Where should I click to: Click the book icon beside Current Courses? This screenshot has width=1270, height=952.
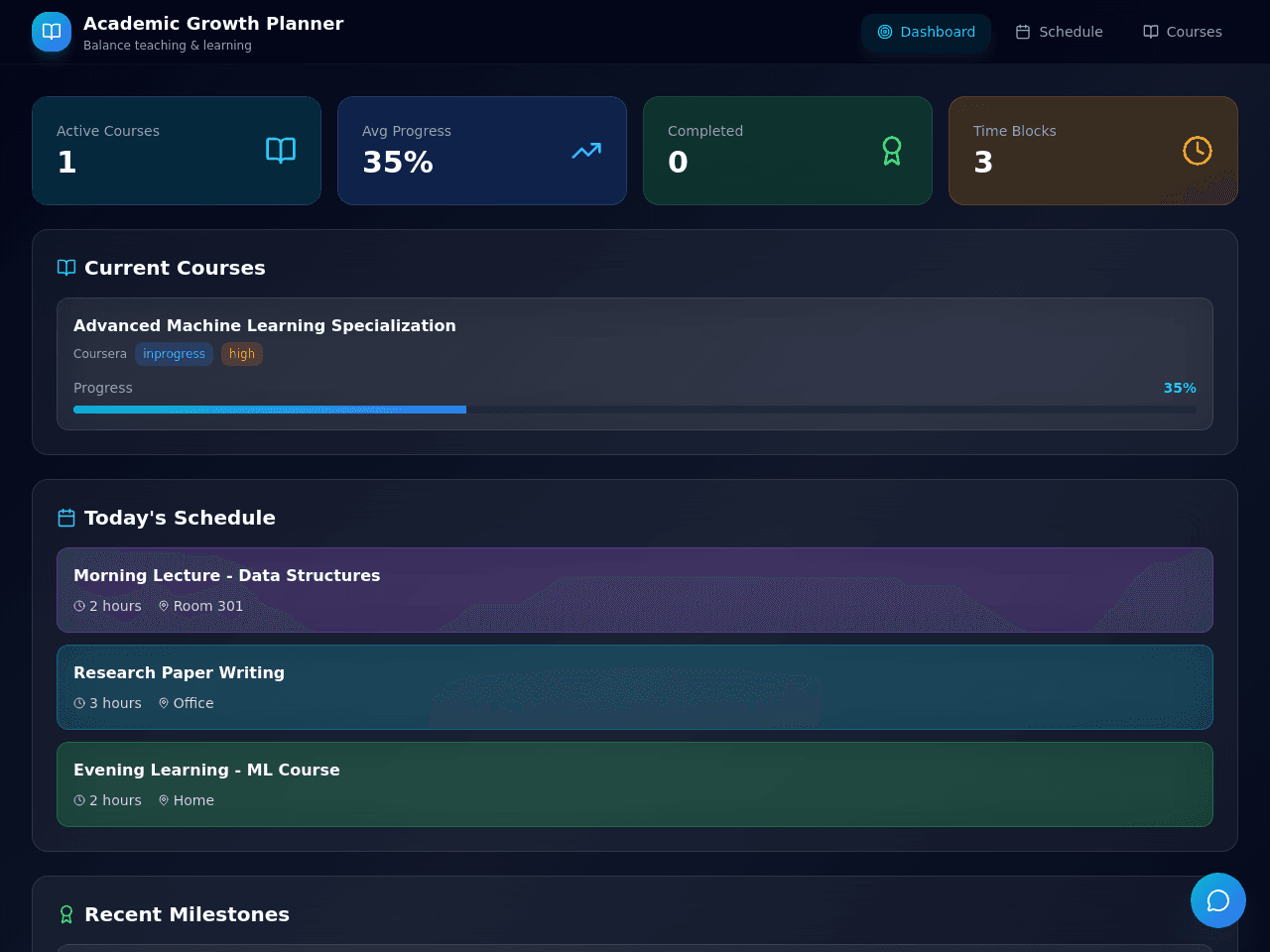[66, 268]
